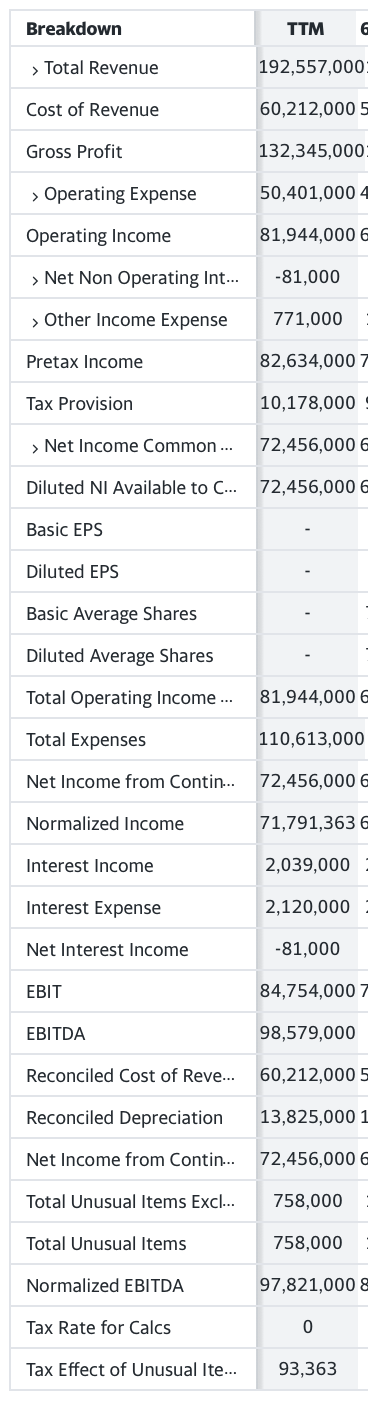Screen dimensions: 368x1410
Task: Select the Breakdown column header
Action: (74, 29)
